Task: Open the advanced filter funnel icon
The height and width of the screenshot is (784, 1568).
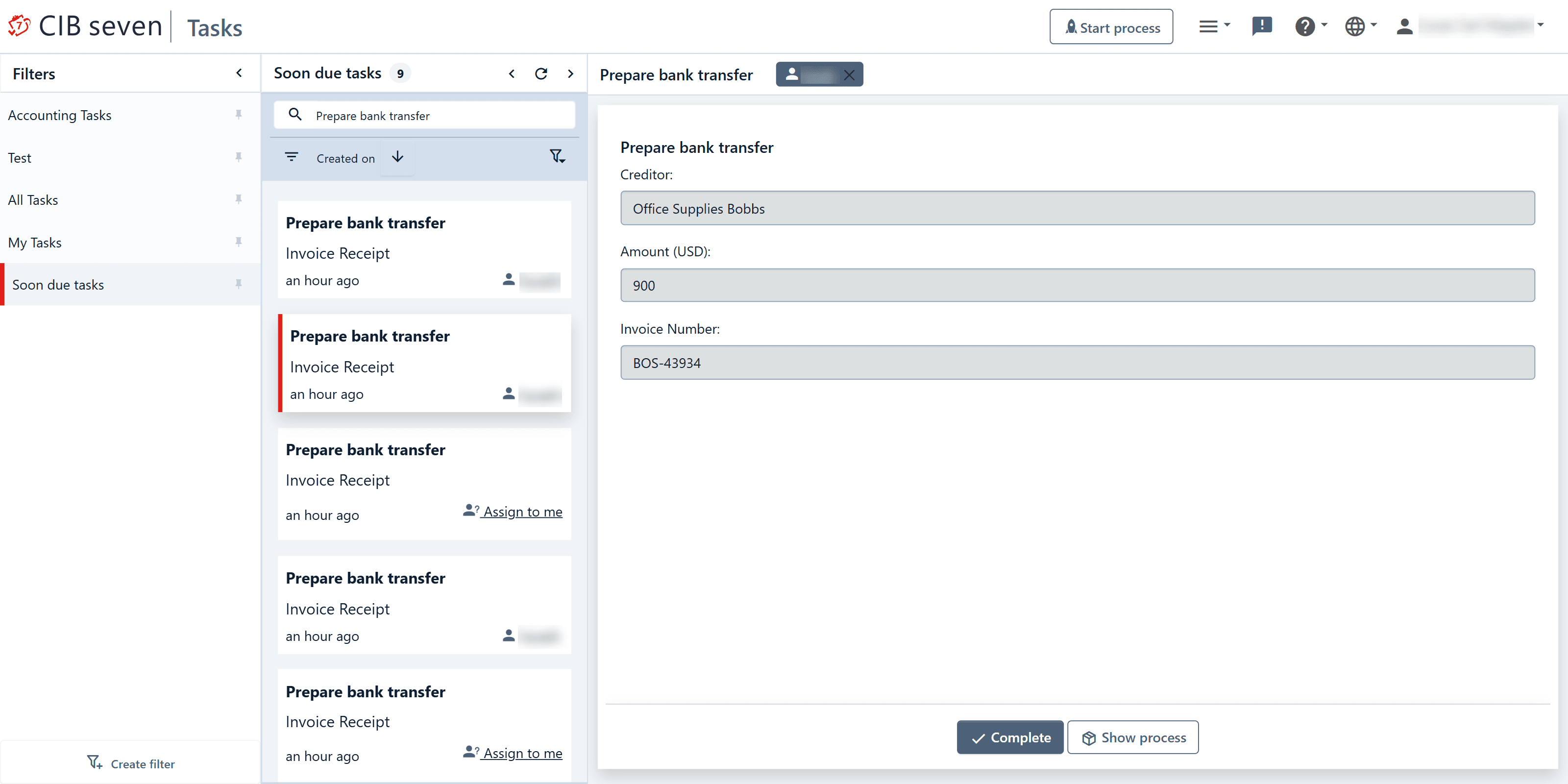Action: (x=557, y=157)
